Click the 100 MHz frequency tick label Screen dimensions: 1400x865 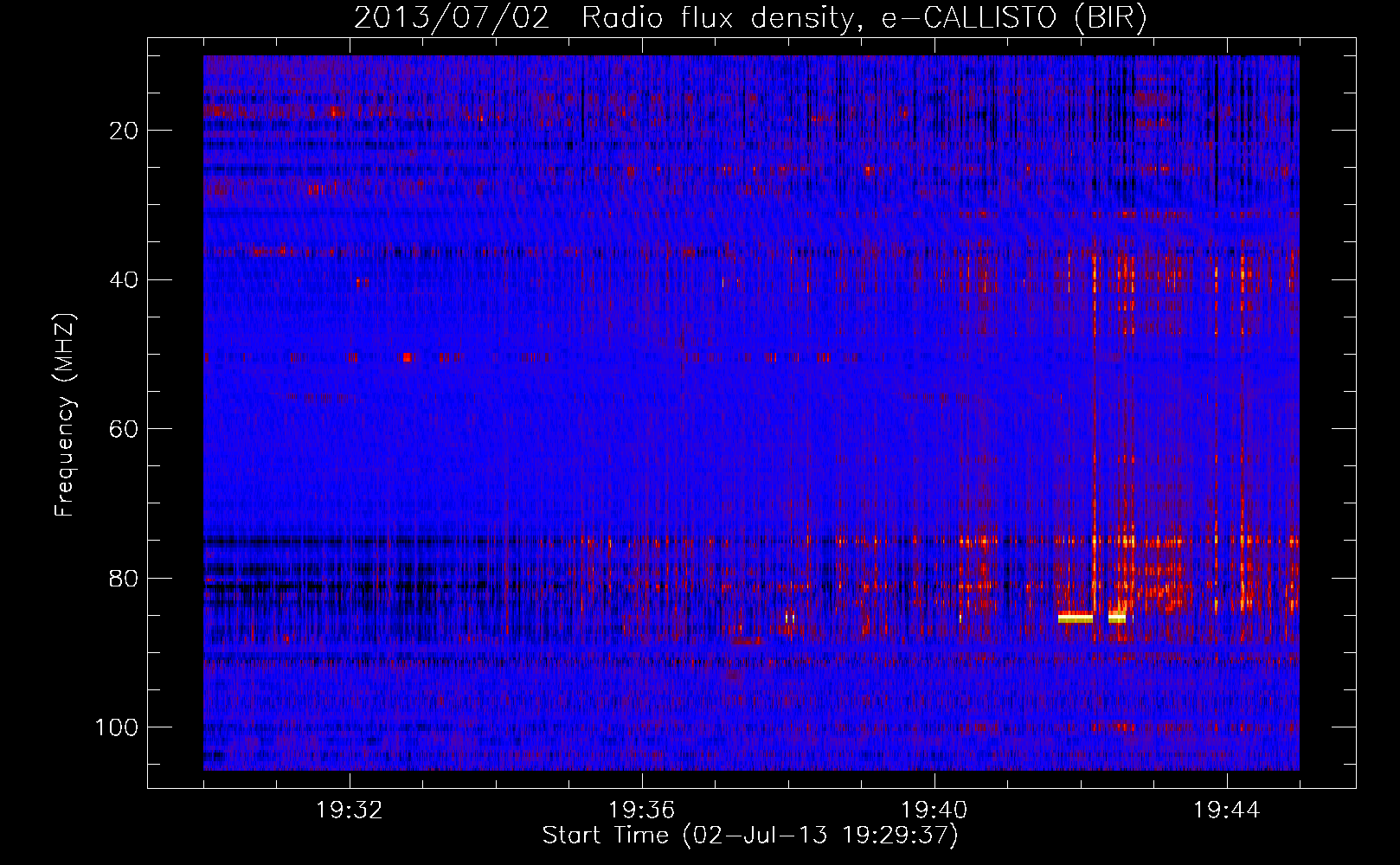tap(117, 727)
